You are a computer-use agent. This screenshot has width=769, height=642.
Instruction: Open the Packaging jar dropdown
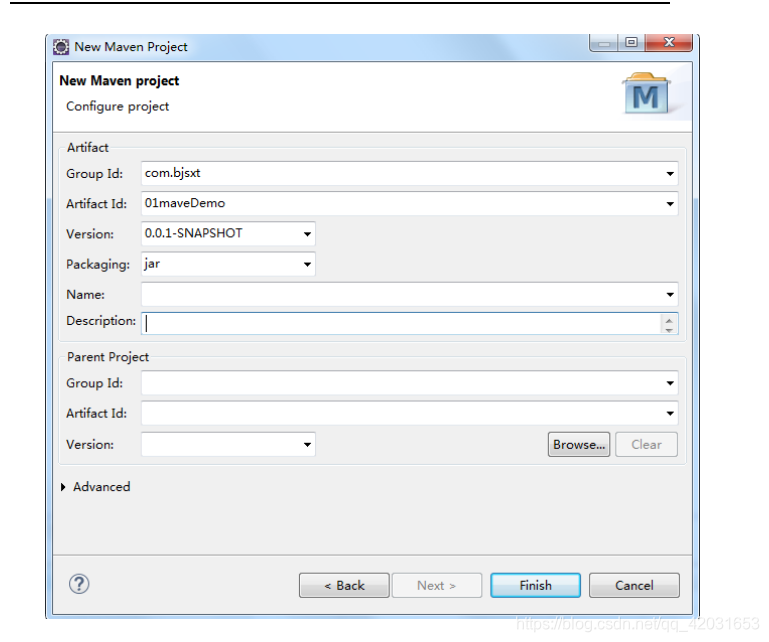coord(307,264)
